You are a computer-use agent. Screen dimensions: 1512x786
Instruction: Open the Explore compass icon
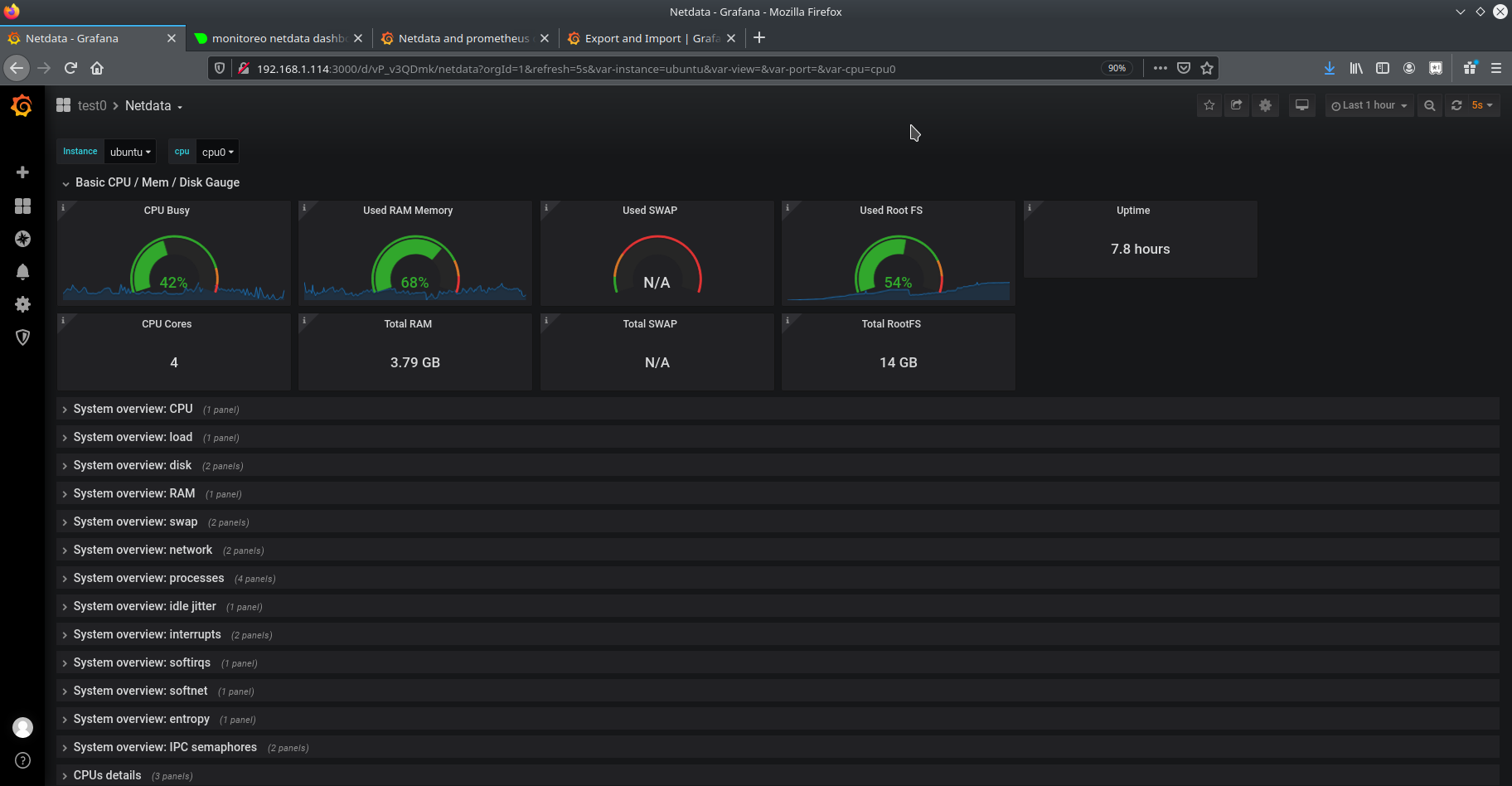click(x=22, y=239)
